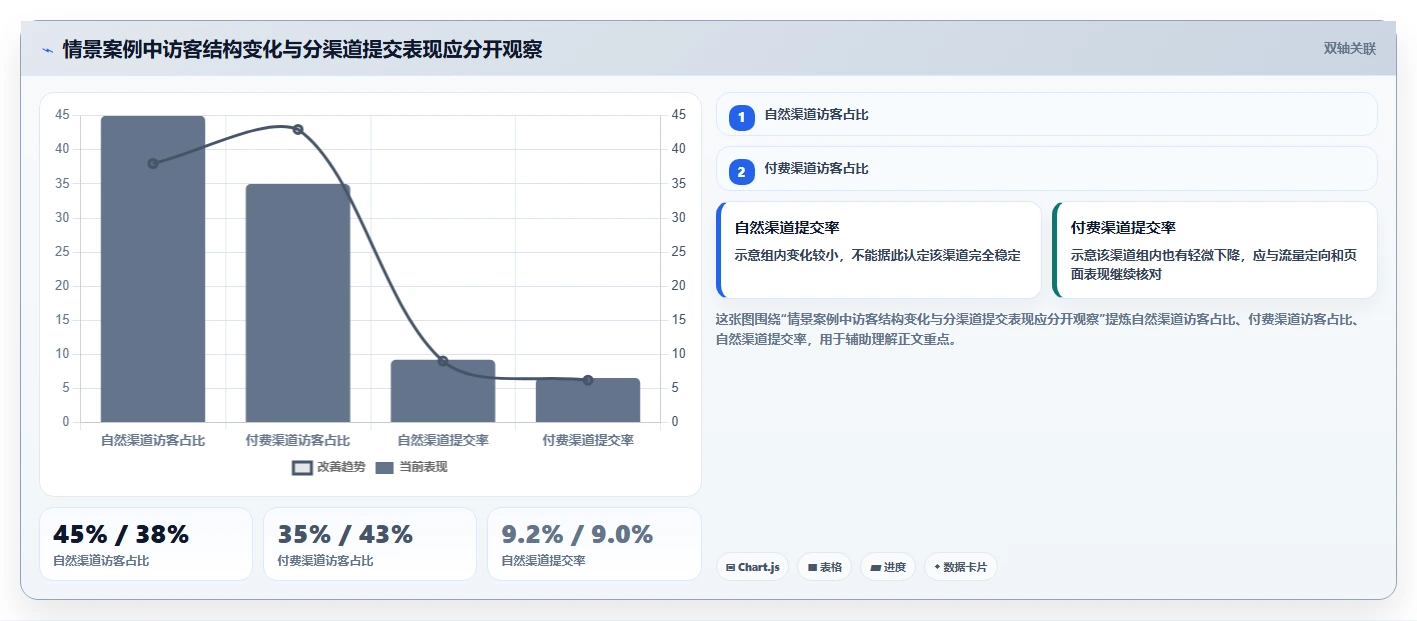Click the 付费渠道访客占比 bar in chart

[x=298, y=303]
